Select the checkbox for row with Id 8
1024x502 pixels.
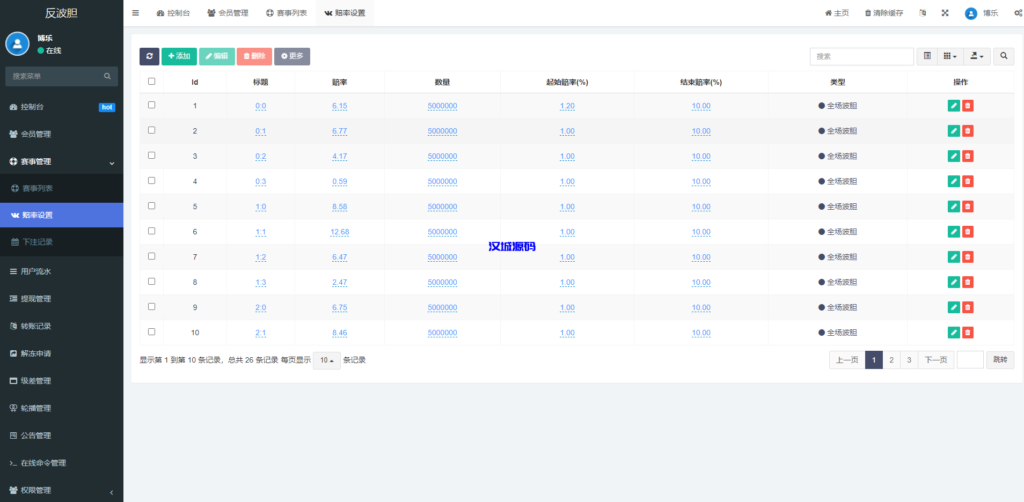[152, 281]
